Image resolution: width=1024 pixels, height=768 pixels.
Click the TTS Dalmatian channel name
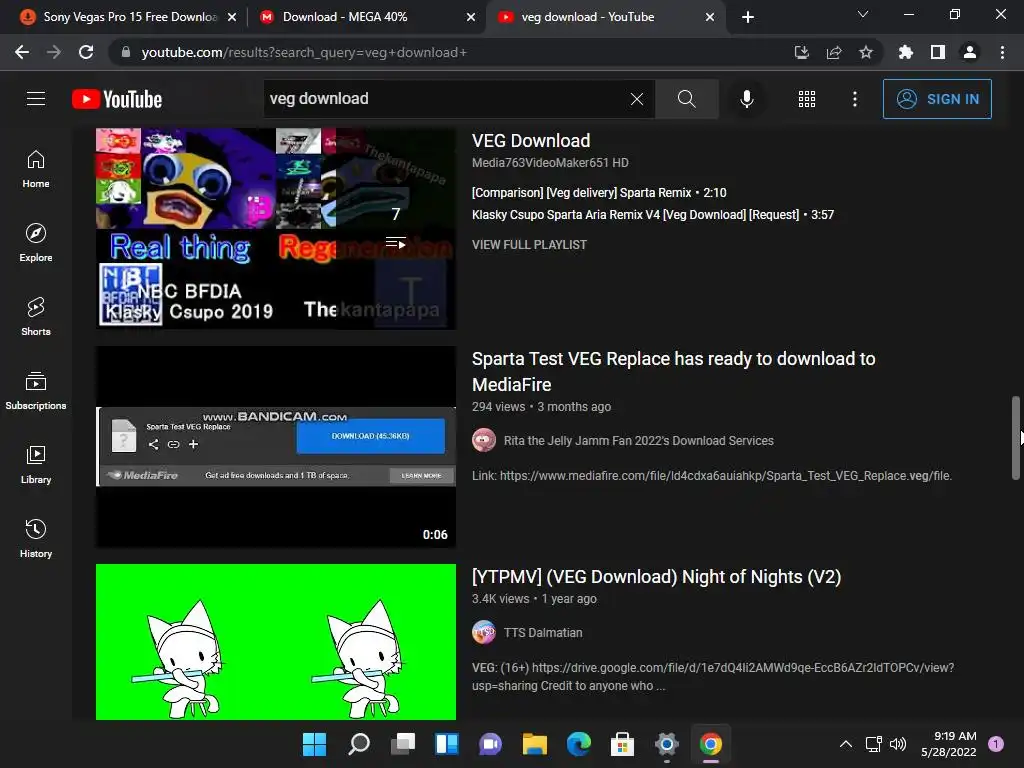[x=543, y=632]
